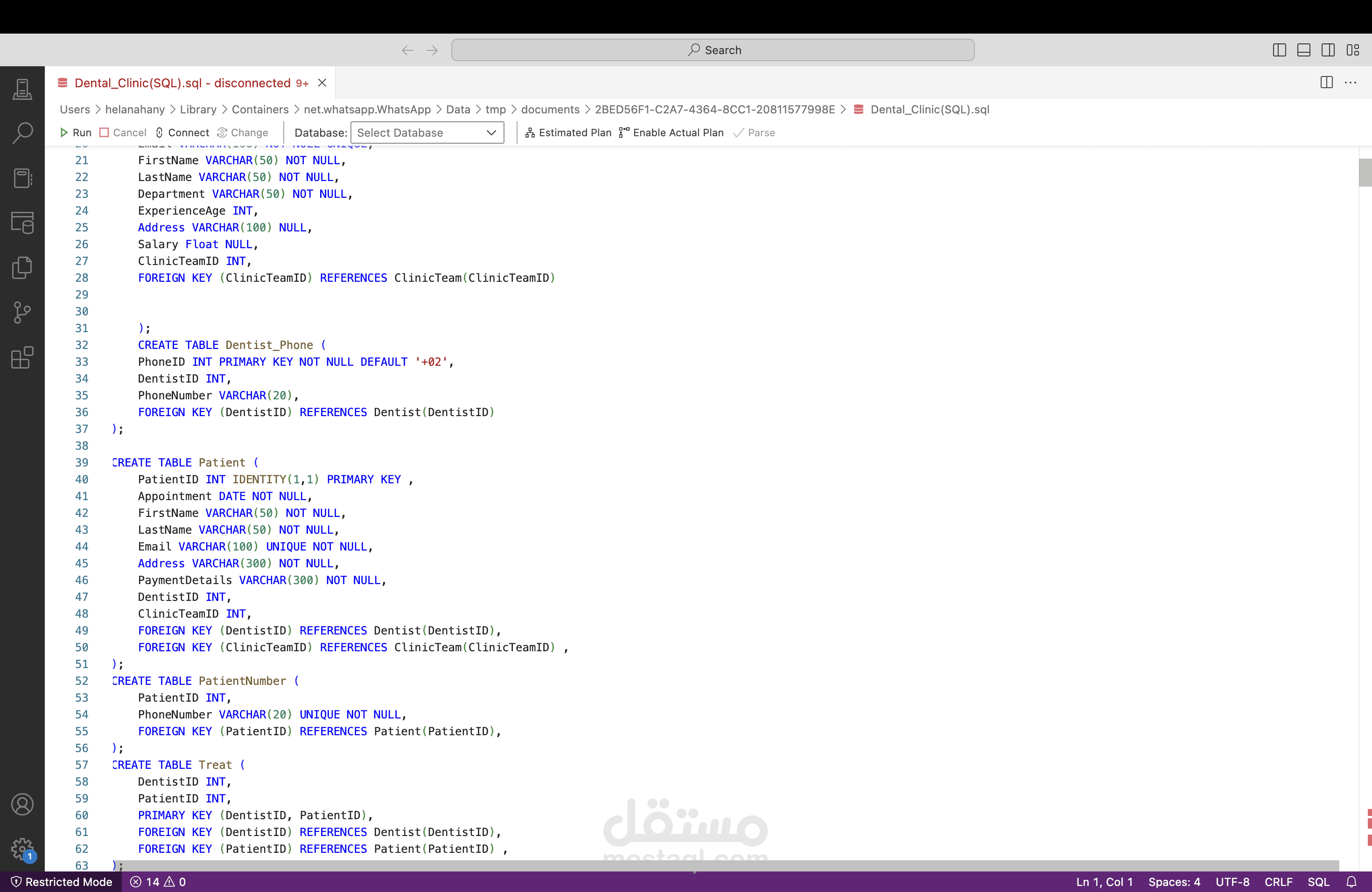
Task: Open the Source Control icon
Action: (x=22, y=312)
